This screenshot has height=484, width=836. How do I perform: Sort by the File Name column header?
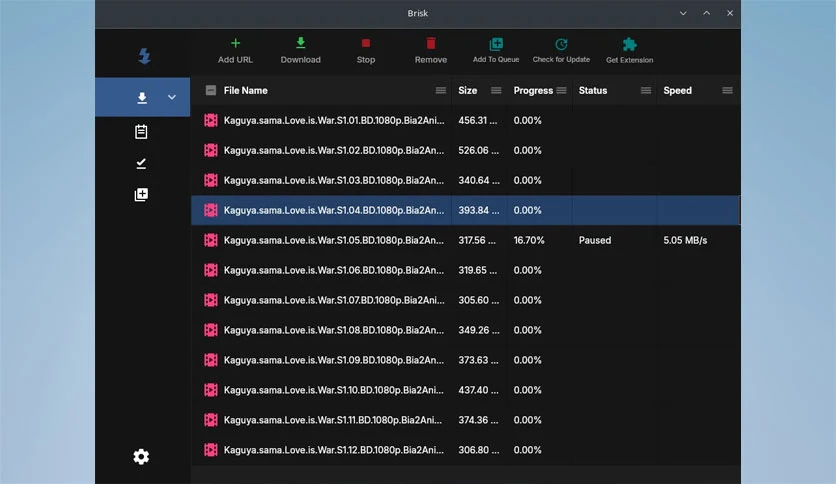click(x=246, y=91)
